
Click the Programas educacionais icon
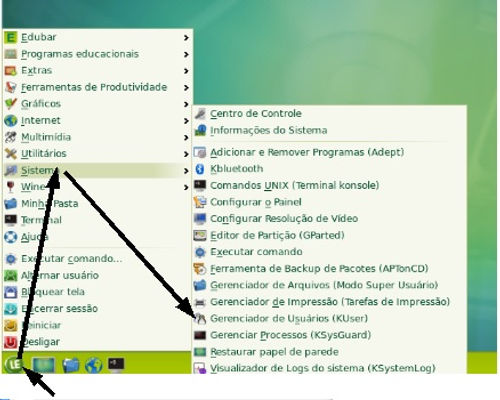11,54
